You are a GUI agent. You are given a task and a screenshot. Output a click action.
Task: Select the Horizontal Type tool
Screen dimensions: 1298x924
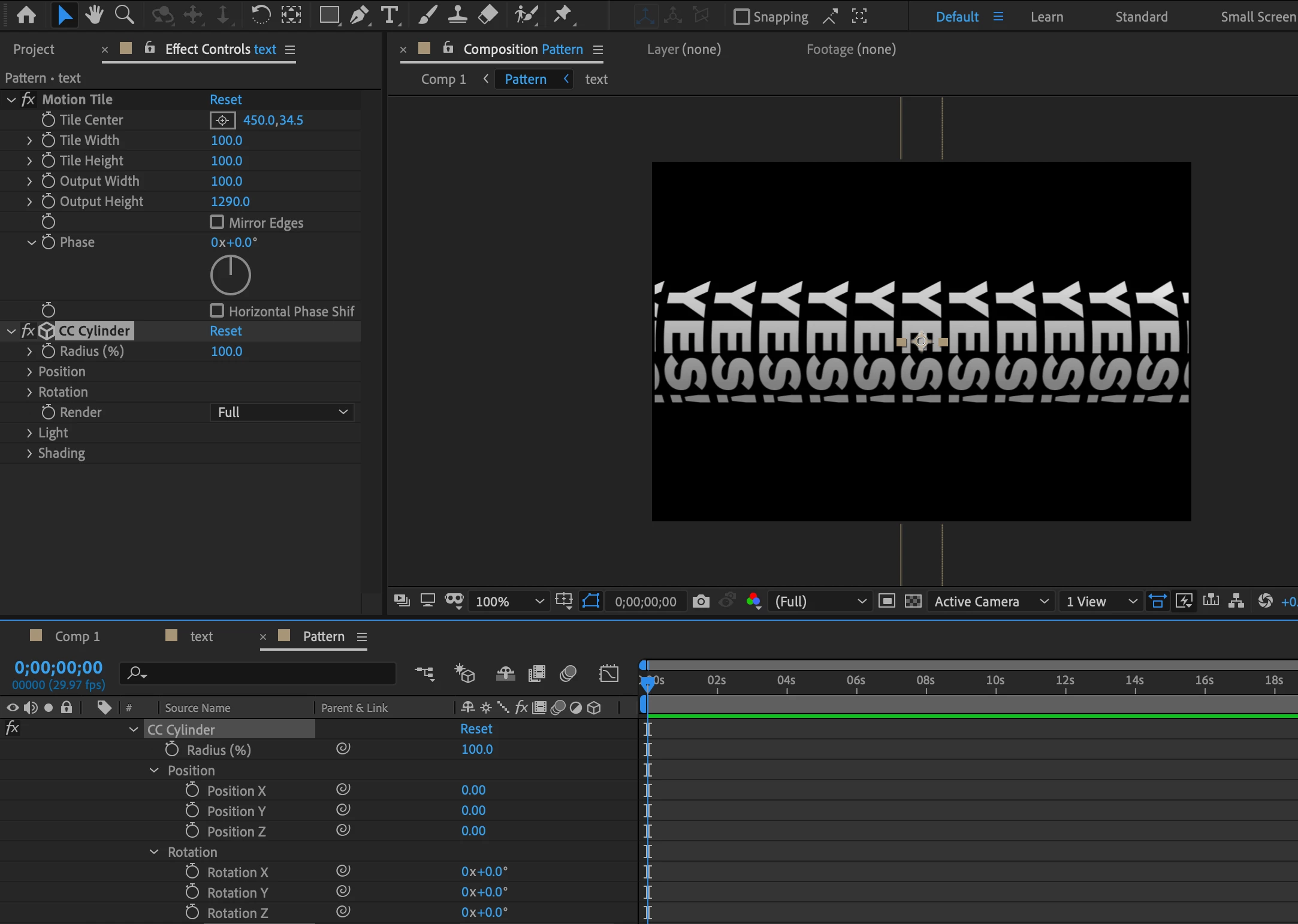[x=390, y=14]
